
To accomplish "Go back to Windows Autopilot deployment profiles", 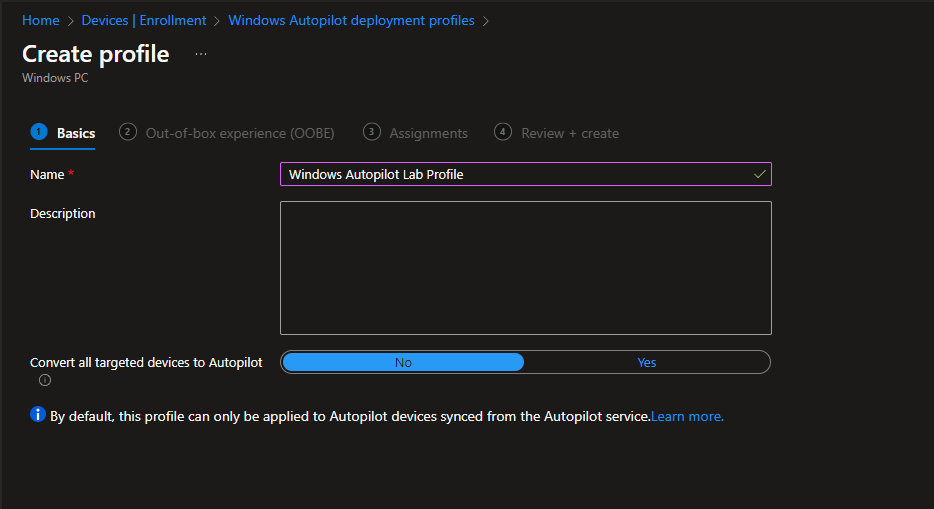I will coord(351,20).
